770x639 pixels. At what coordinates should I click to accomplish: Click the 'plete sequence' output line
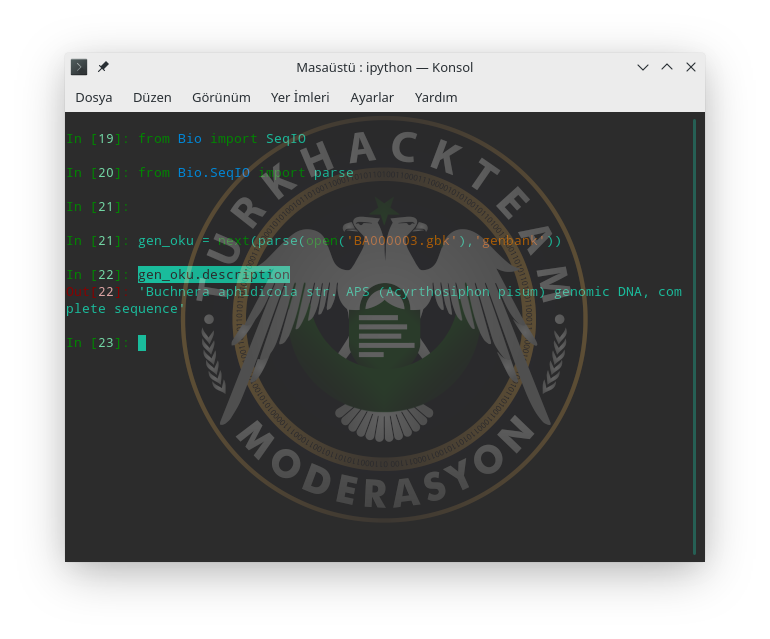tap(125, 309)
